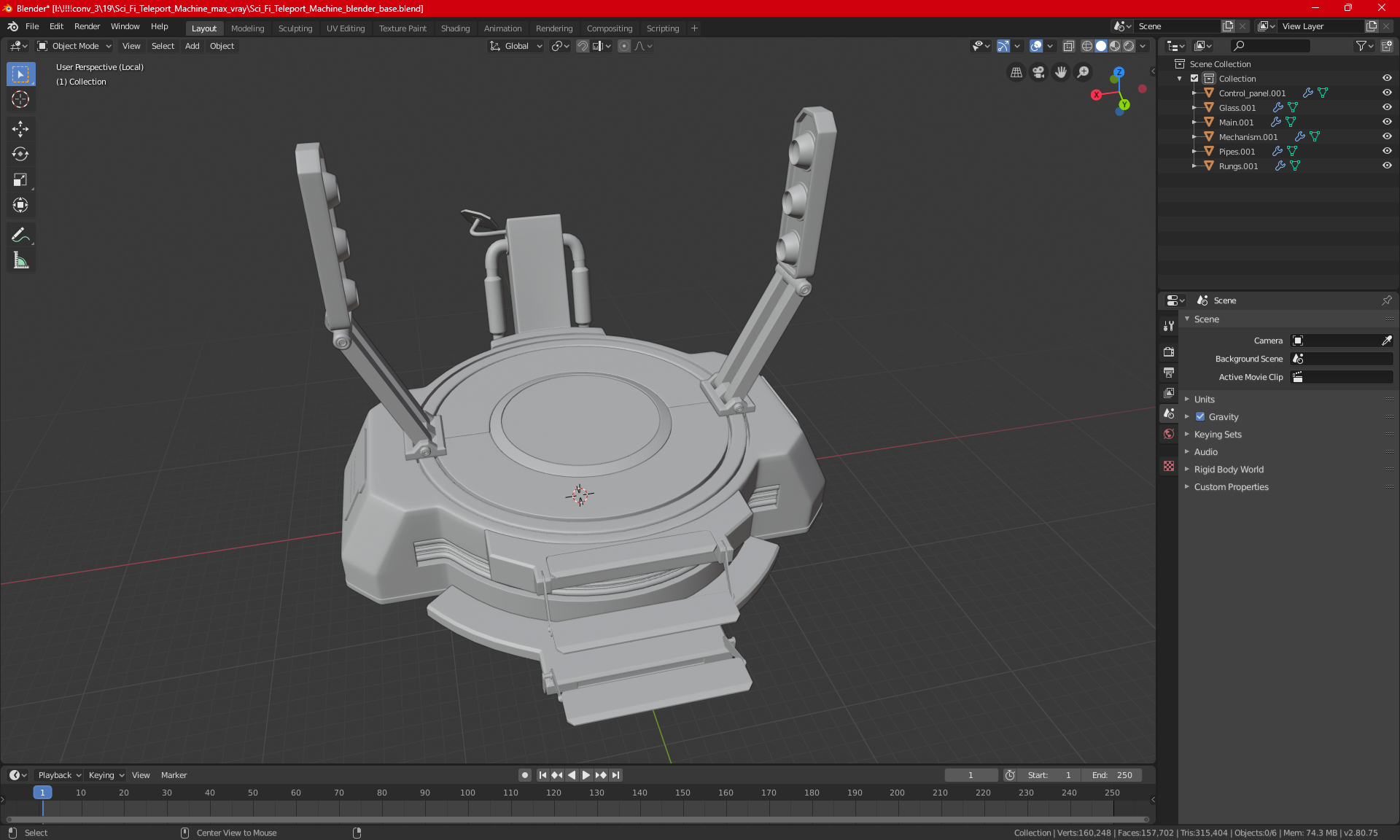Open the World properties tab
This screenshot has width=1400, height=840.
tap(1169, 434)
